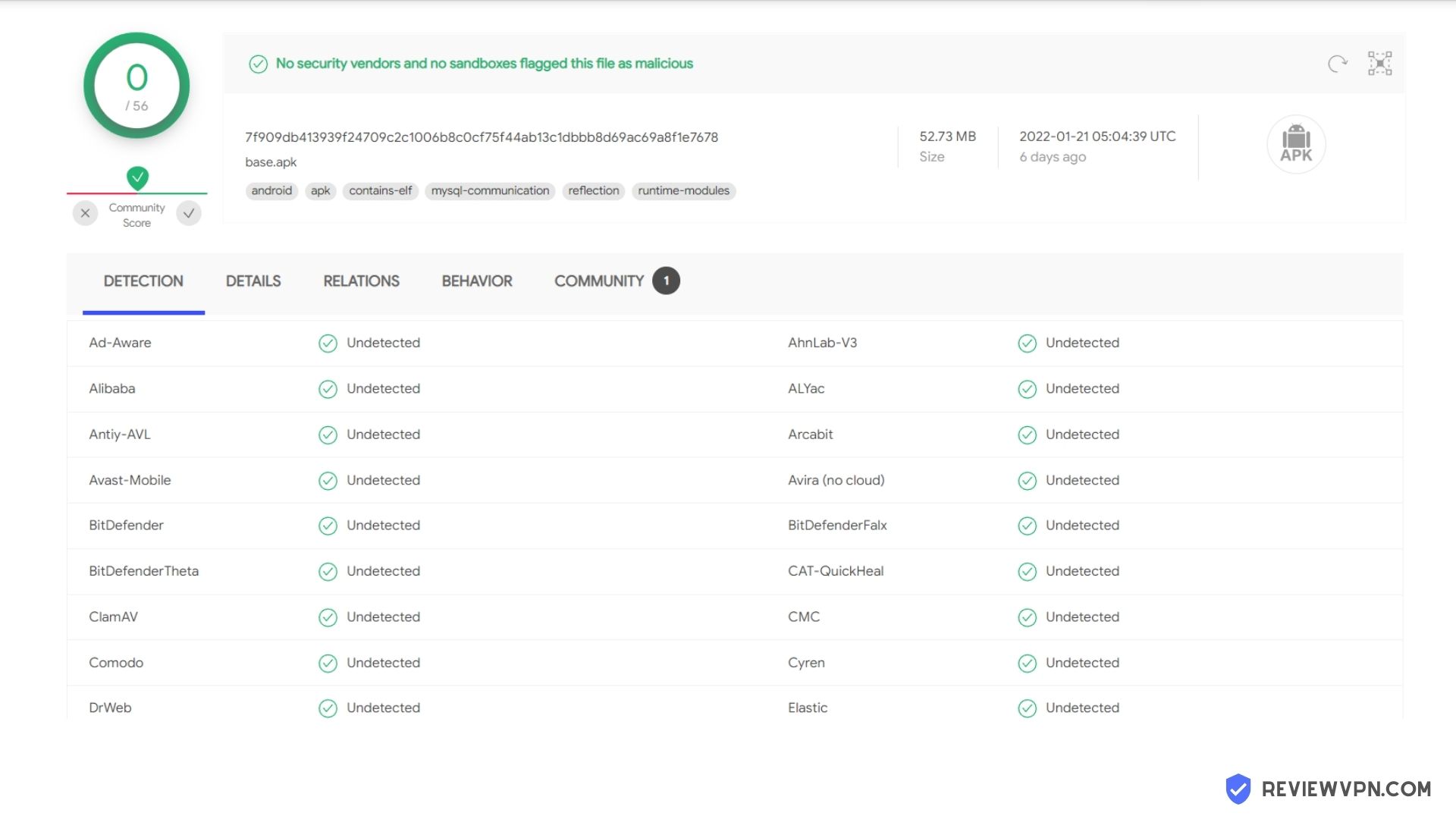Open the similarity graph icon
The width and height of the screenshot is (1456, 819).
click(x=1379, y=64)
